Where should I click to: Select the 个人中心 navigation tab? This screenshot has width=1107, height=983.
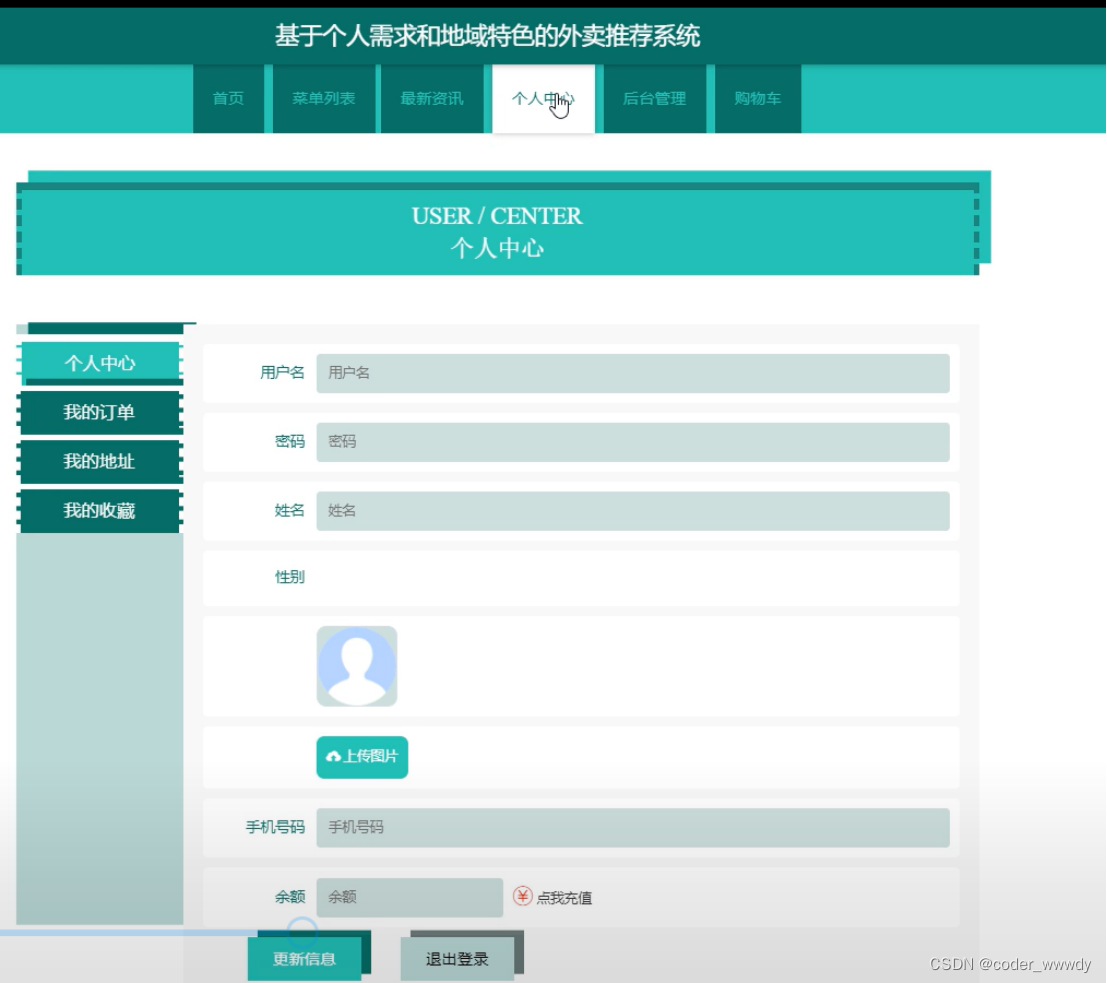[x=543, y=98]
